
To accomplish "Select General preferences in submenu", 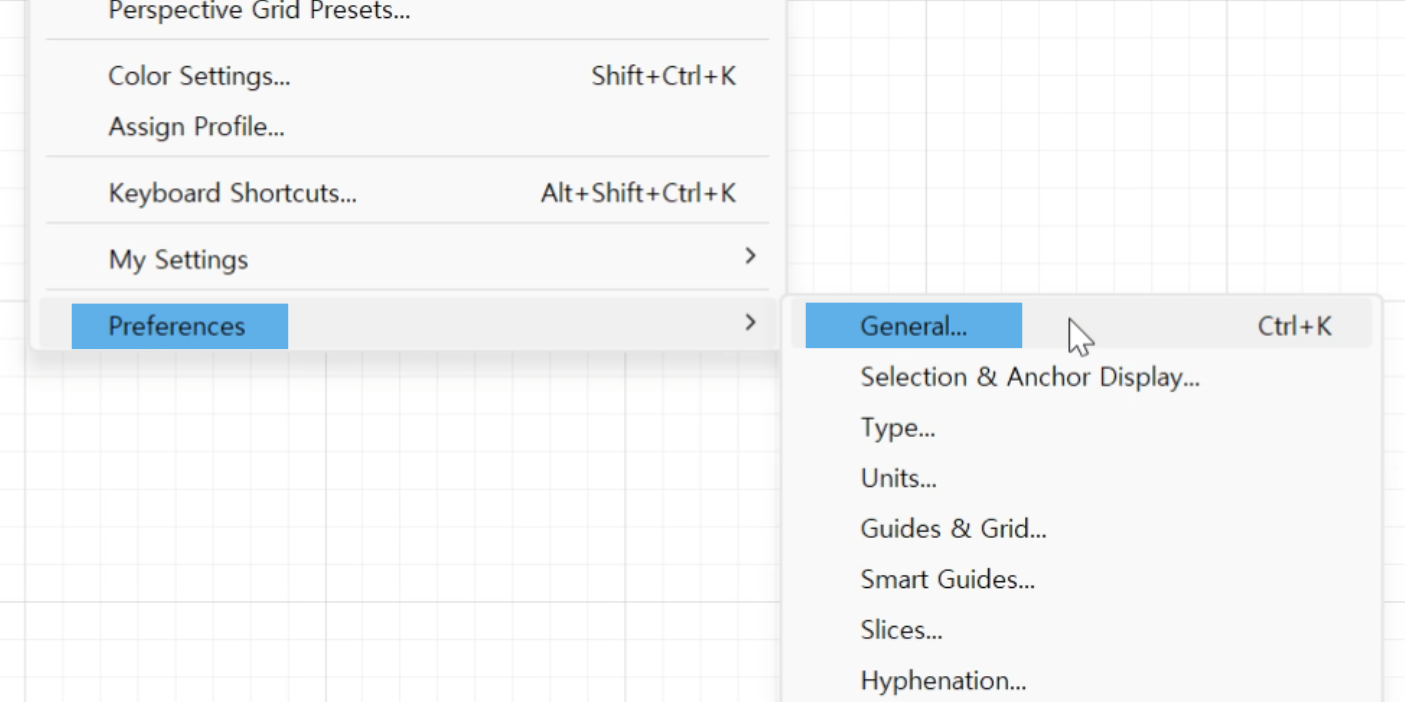I will 1081,326.
